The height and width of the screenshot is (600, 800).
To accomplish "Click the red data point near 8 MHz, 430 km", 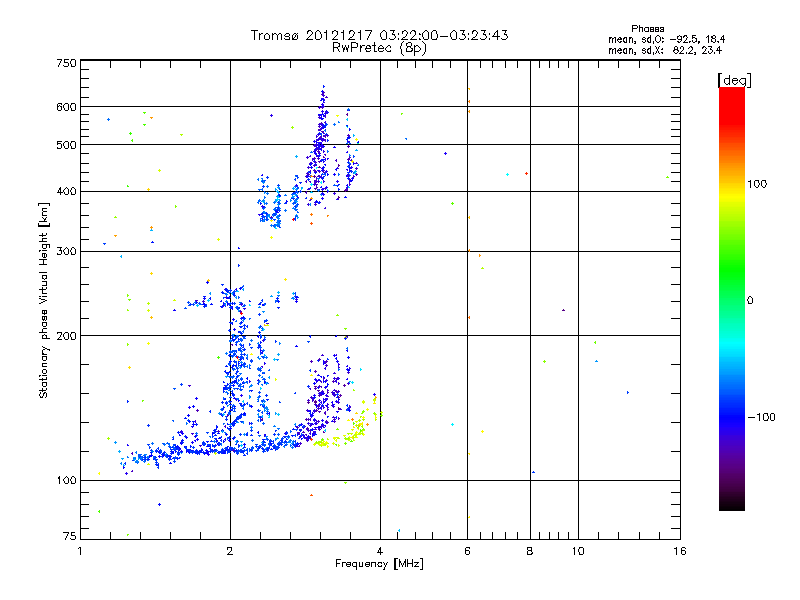I will click(x=527, y=174).
